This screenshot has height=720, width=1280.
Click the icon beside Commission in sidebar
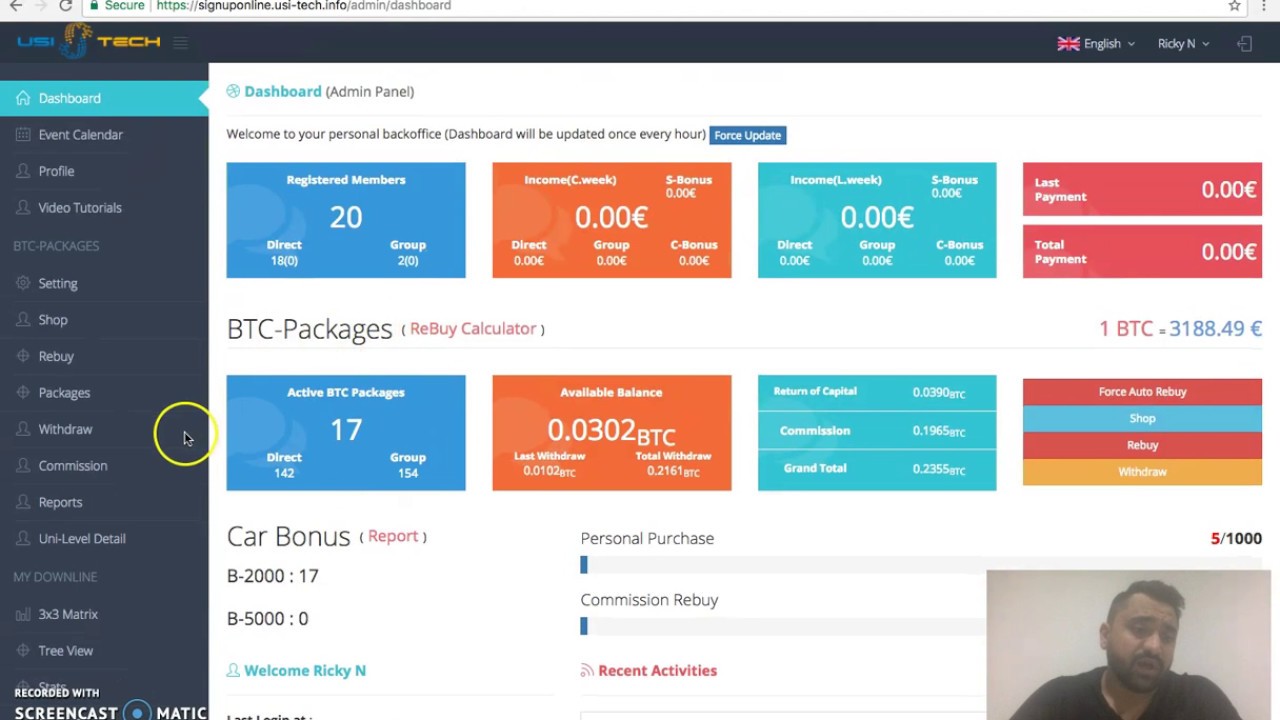click(23, 466)
